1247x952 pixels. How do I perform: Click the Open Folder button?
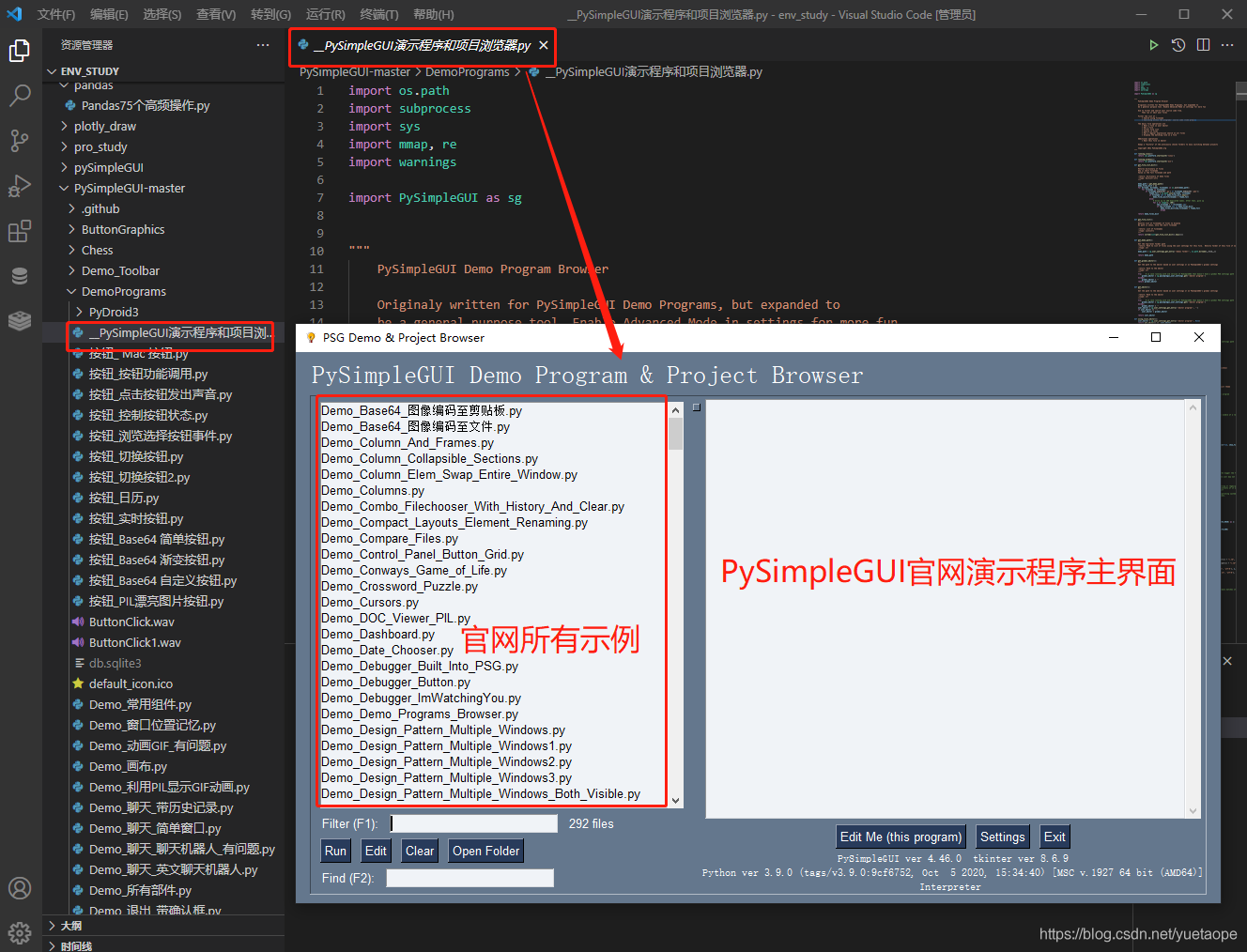click(485, 851)
